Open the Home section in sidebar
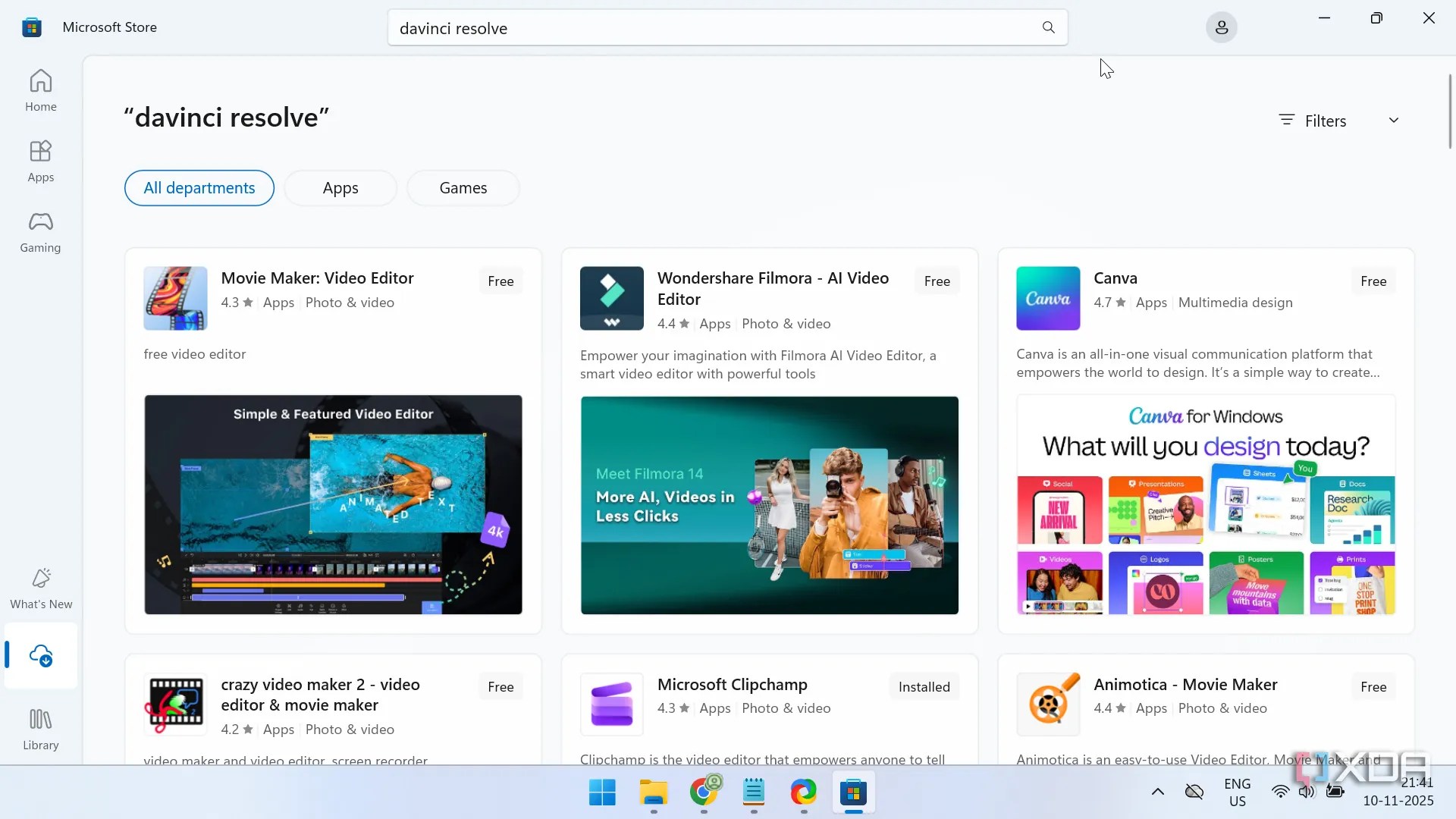Image resolution: width=1456 pixels, height=819 pixels. pos(40,90)
